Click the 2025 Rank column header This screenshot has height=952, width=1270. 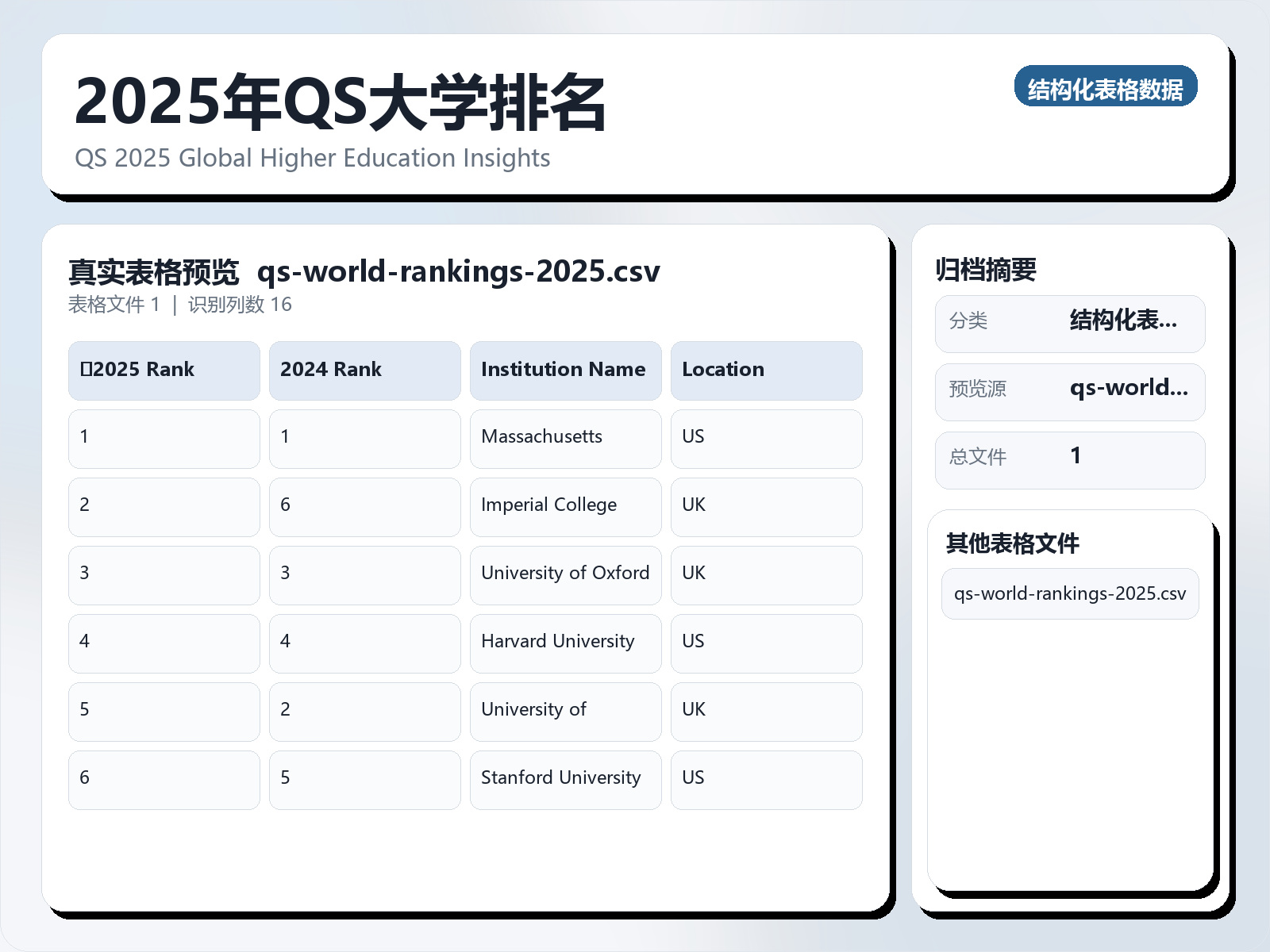point(163,370)
